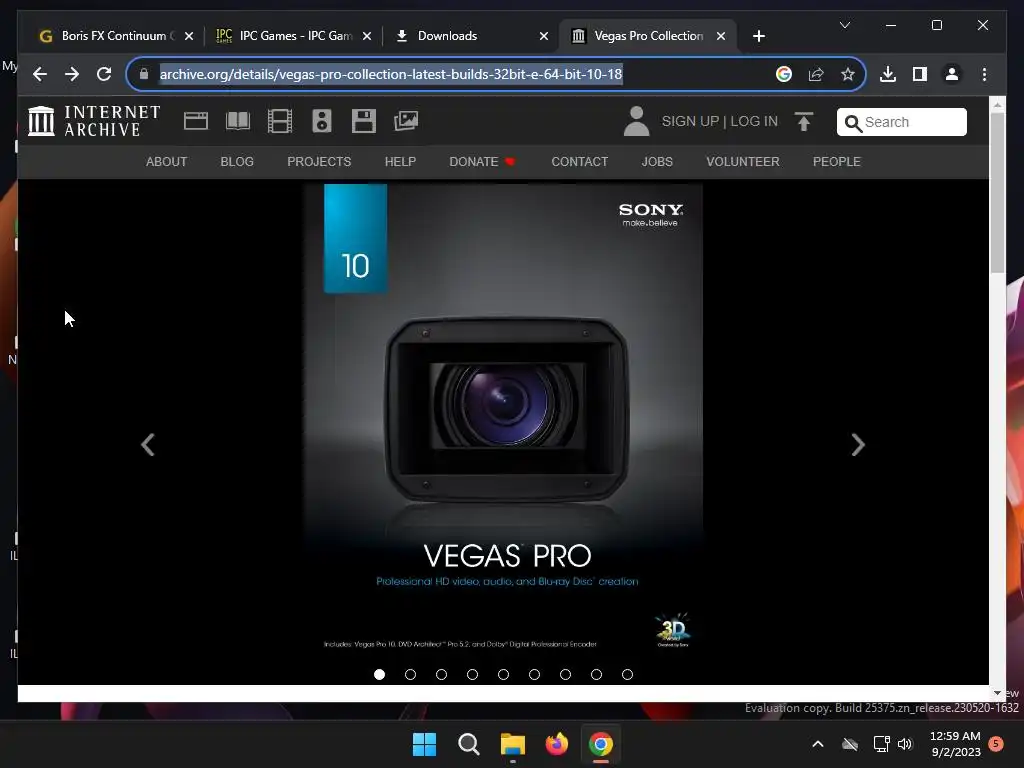The height and width of the screenshot is (768, 1024).
Task: Go forward with browser forward arrow
Action: tap(72, 74)
